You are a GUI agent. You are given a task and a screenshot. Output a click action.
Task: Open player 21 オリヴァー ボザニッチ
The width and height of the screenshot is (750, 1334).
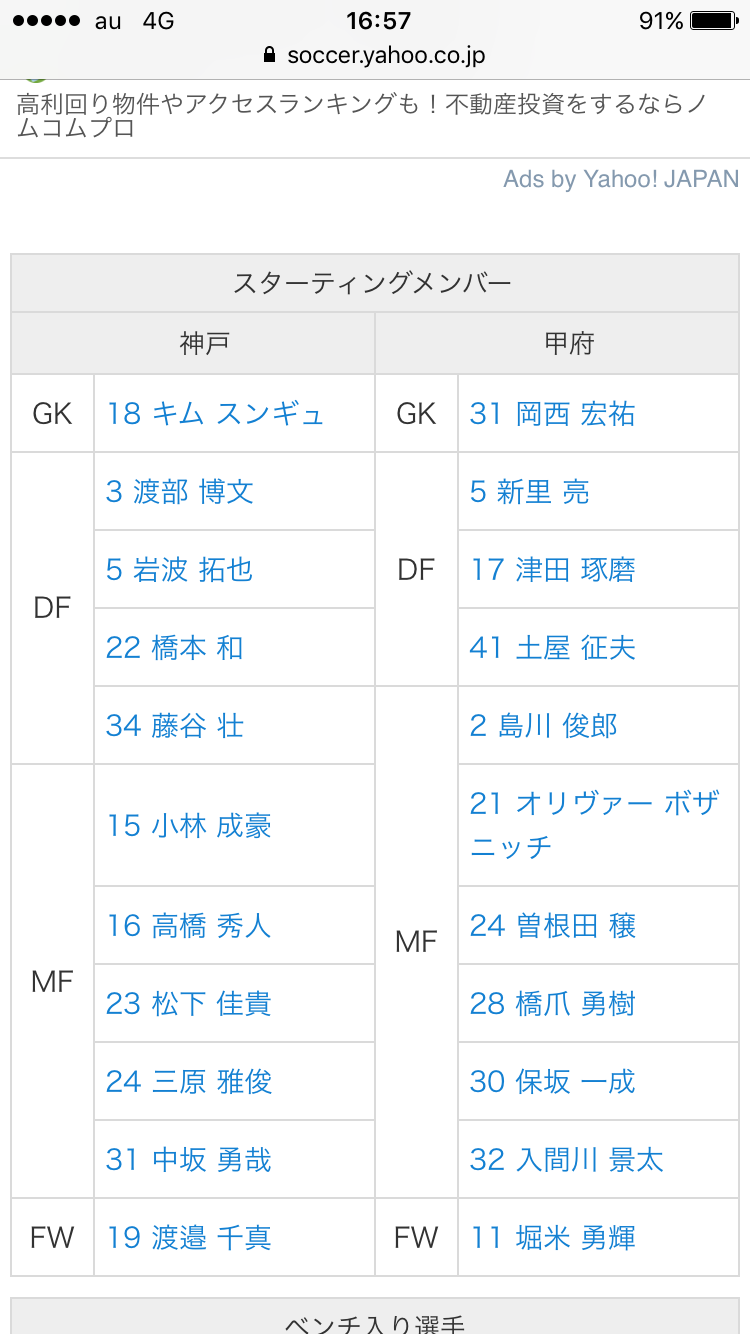coord(595,825)
